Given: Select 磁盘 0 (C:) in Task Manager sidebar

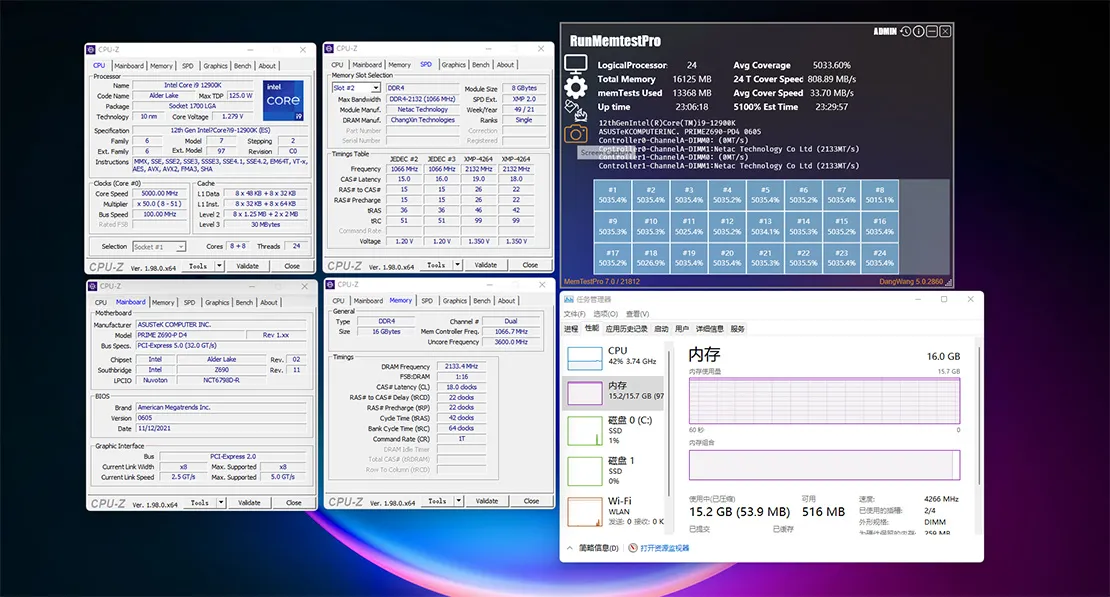Looking at the screenshot, I should pos(613,431).
